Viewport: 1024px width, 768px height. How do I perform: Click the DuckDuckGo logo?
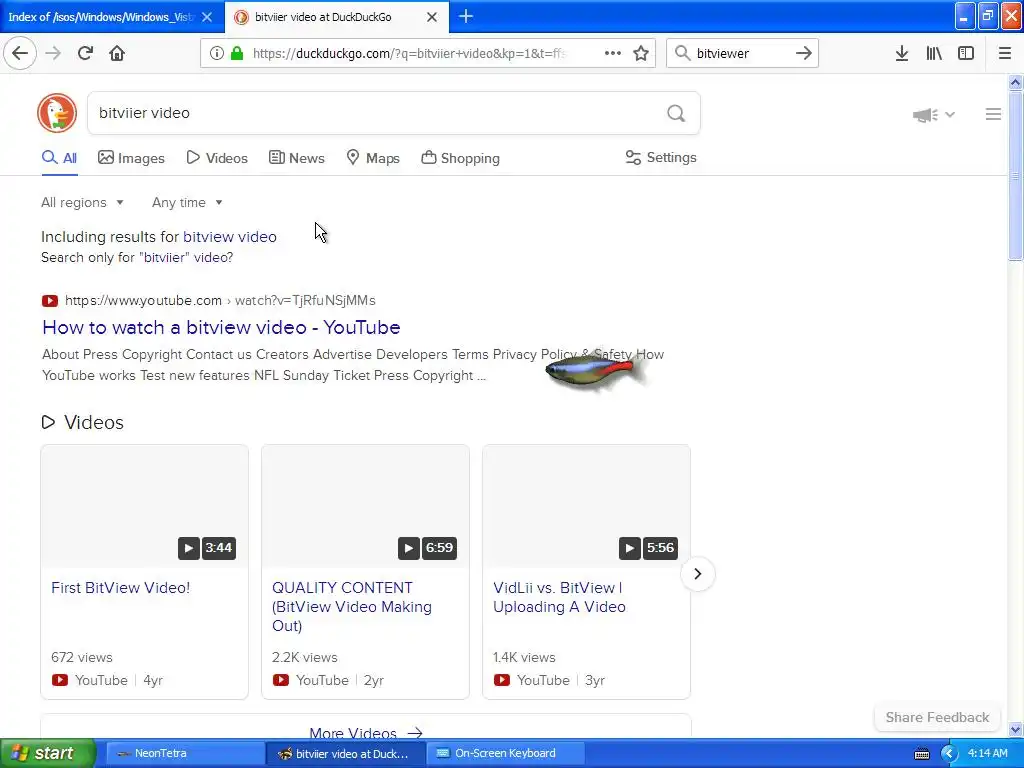pos(57,113)
